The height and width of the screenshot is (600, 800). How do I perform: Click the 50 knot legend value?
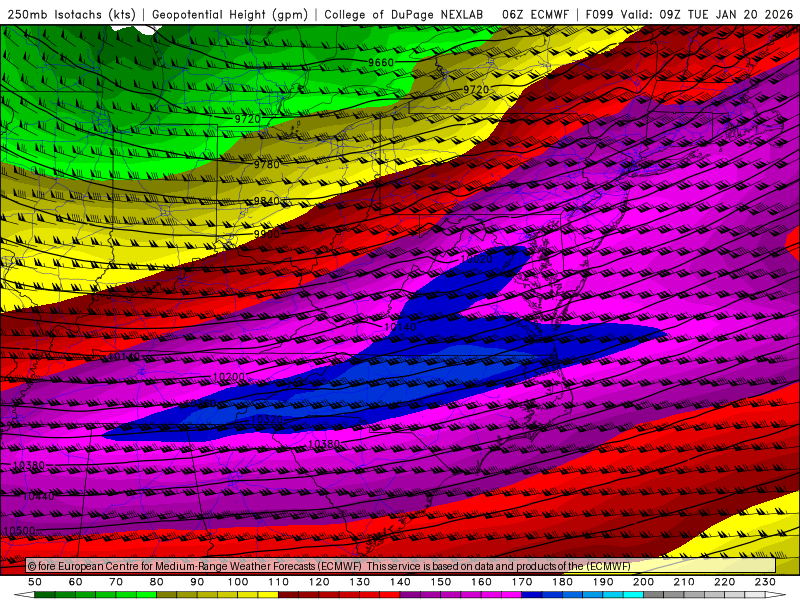[x=35, y=582]
